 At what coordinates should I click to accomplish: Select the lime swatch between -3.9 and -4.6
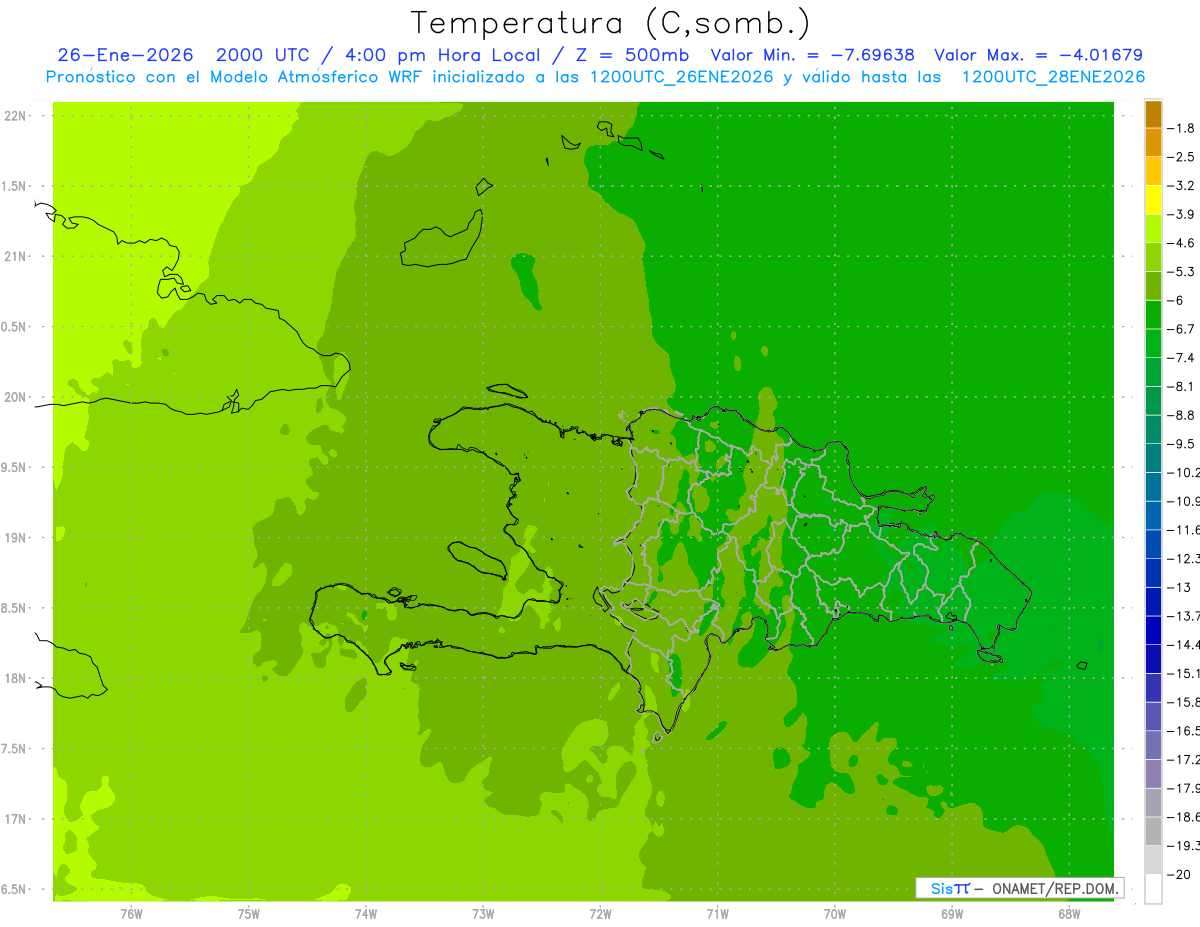click(x=1153, y=229)
